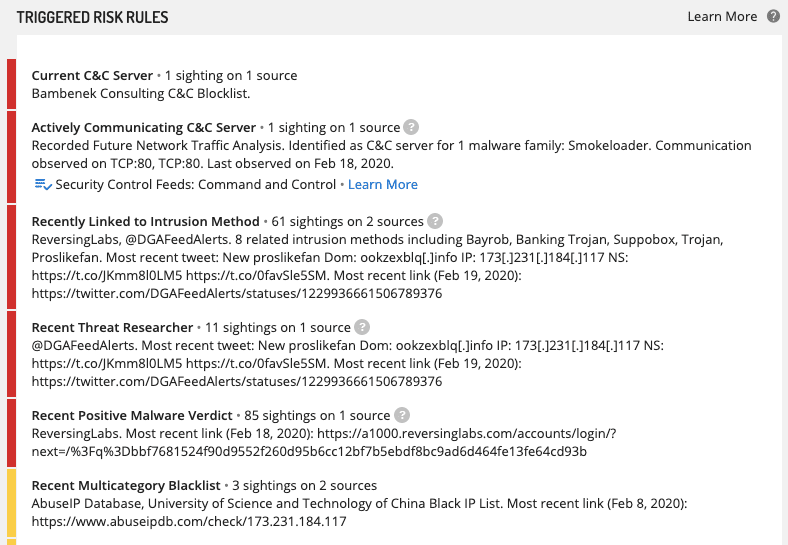Click the Recent Positive Malware Verdict heading
The height and width of the screenshot is (545, 788).
tap(132, 416)
